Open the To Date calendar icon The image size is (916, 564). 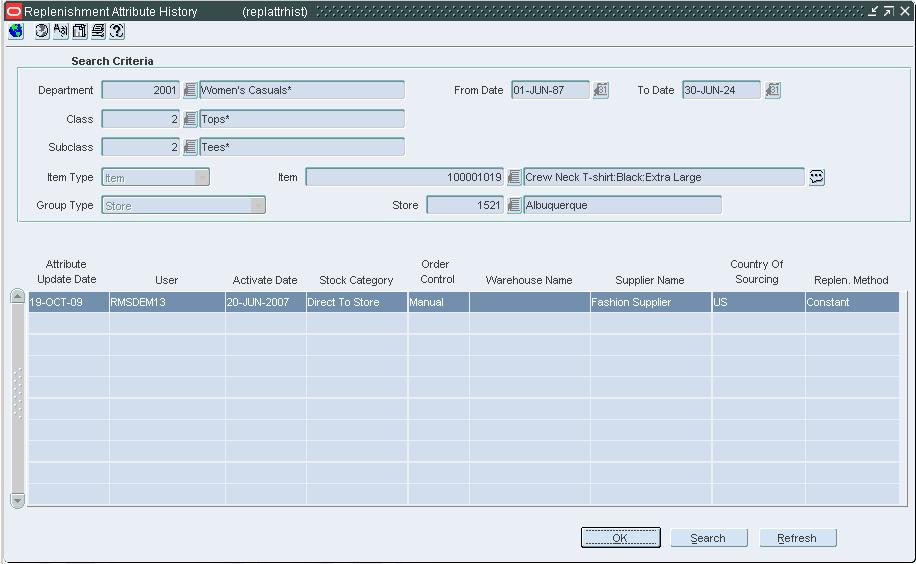[772, 90]
